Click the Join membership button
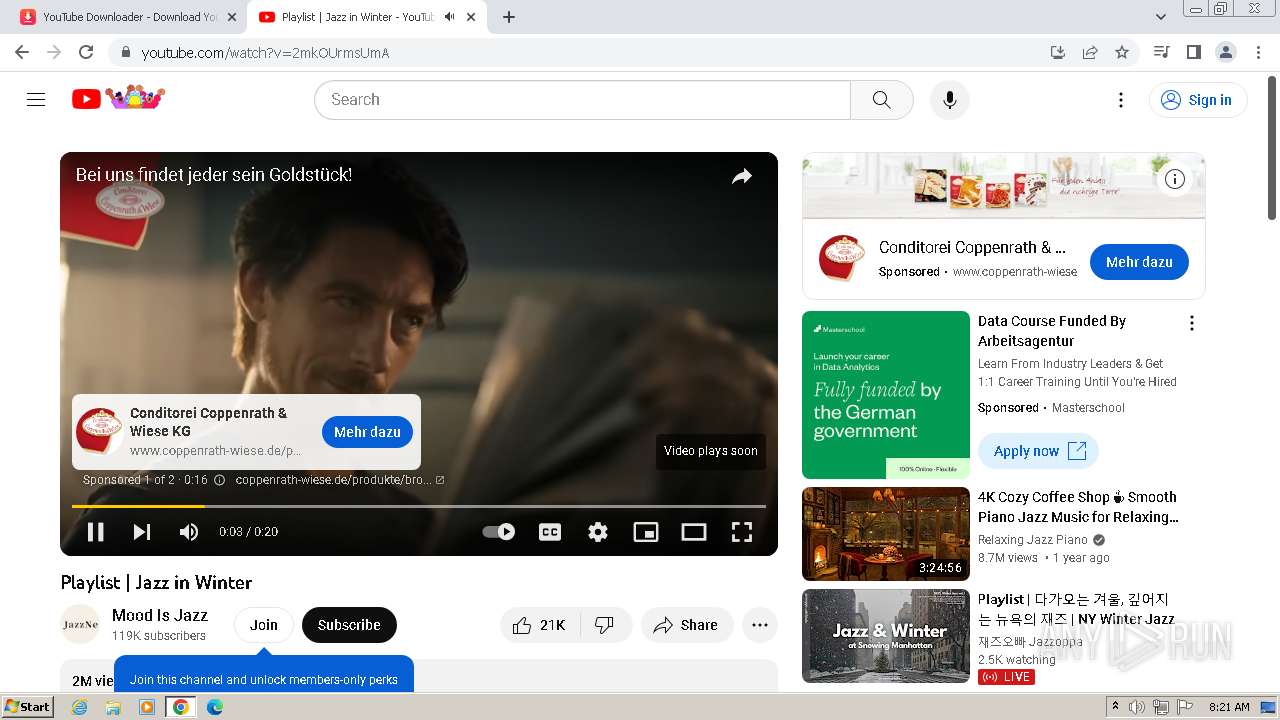 [264, 625]
